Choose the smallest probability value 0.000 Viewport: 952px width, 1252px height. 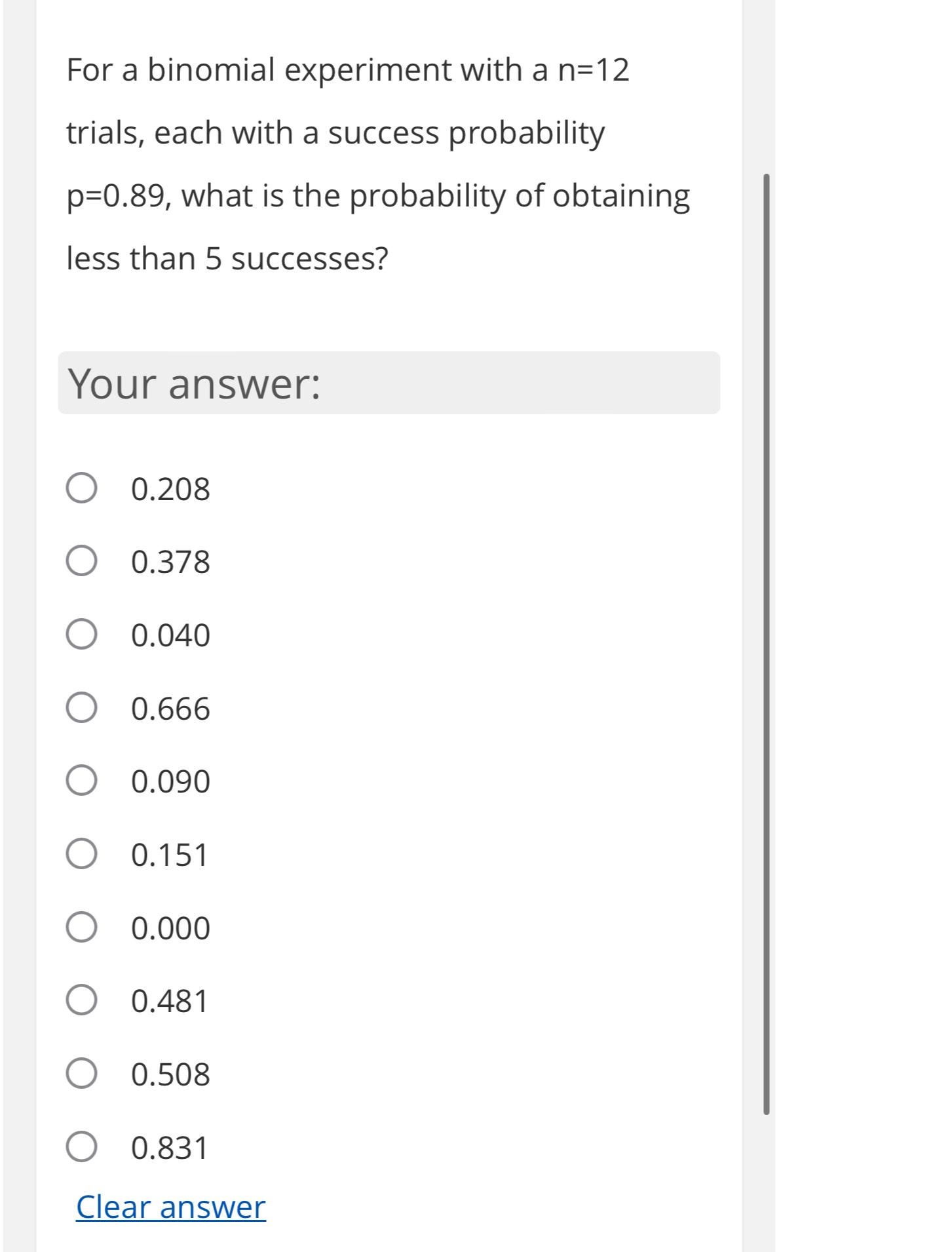pyautogui.click(x=81, y=928)
